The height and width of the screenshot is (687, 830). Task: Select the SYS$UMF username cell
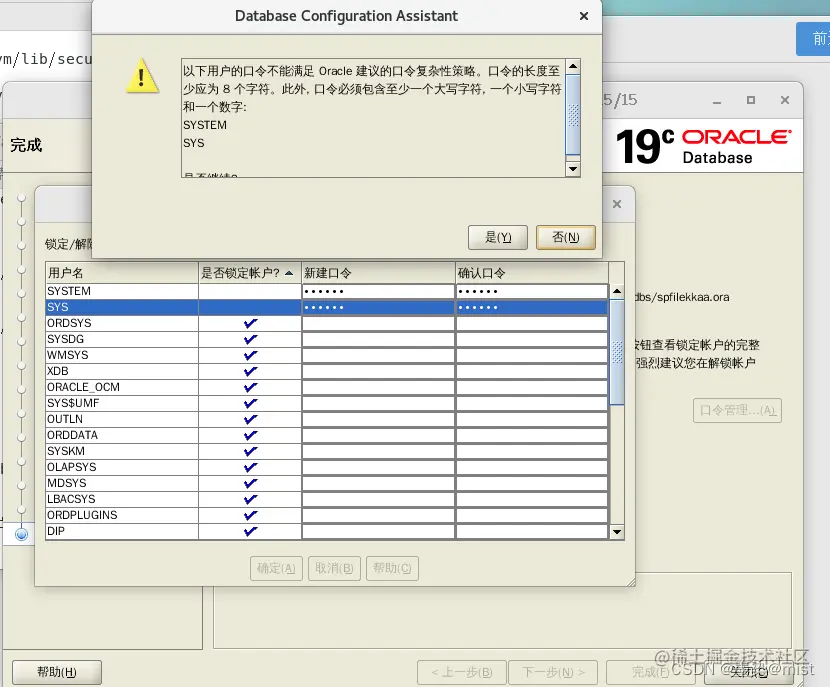click(x=122, y=403)
